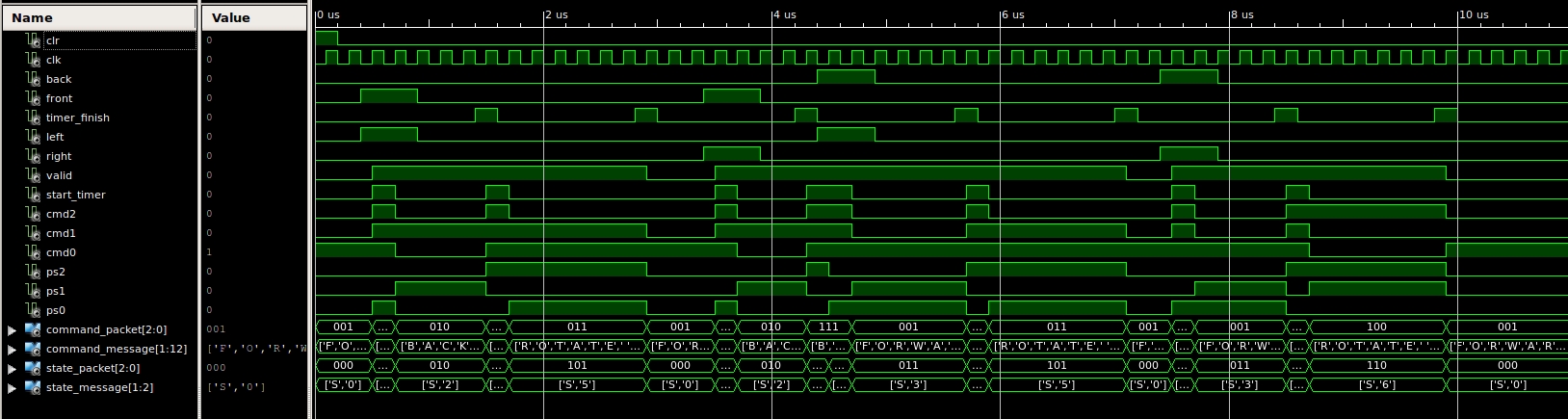Viewport: 1568px width, 419px height.
Task: Click the clk signal icon
Action: click(x=34, y=60)
